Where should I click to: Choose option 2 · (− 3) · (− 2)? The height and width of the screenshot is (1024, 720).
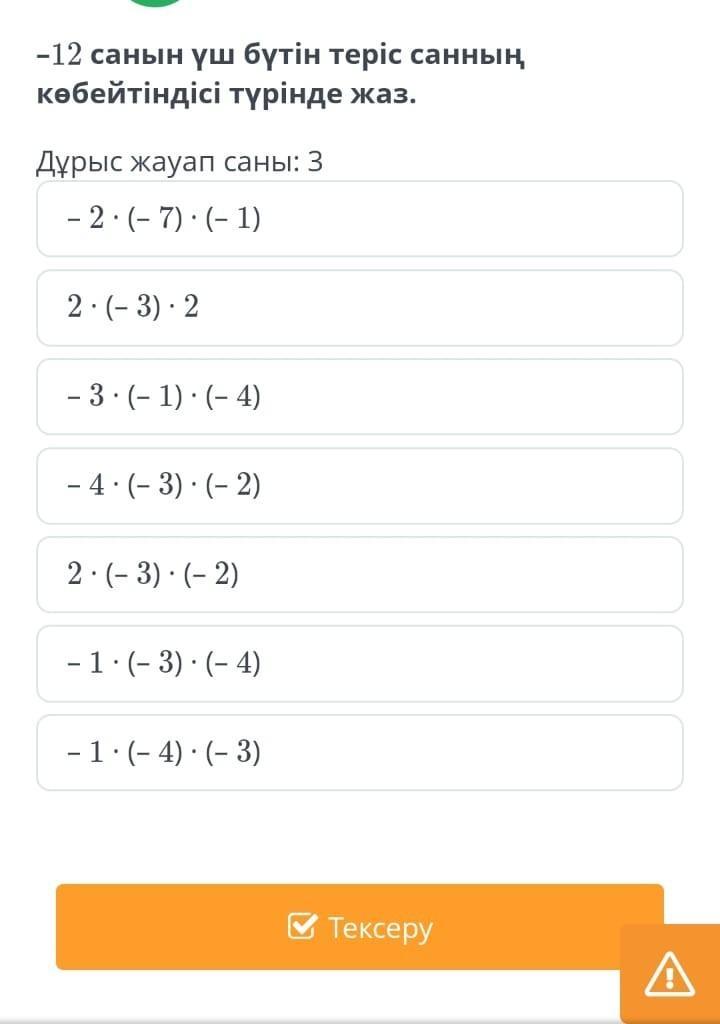click(360, 575)
